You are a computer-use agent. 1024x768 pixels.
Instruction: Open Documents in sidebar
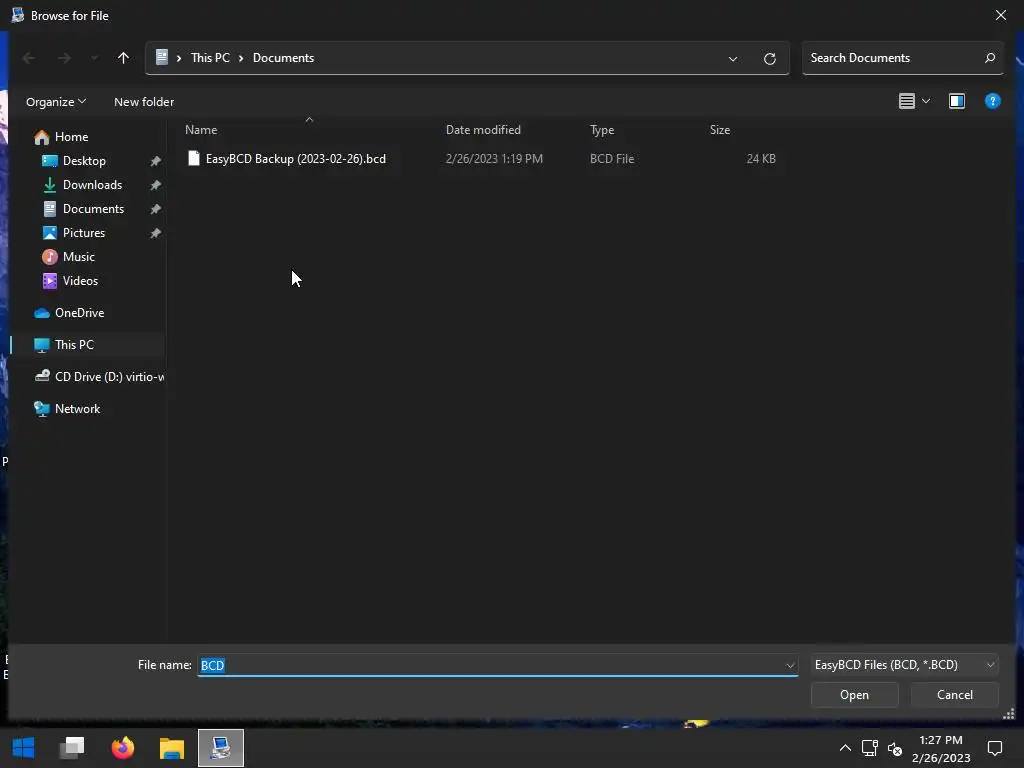93,209
